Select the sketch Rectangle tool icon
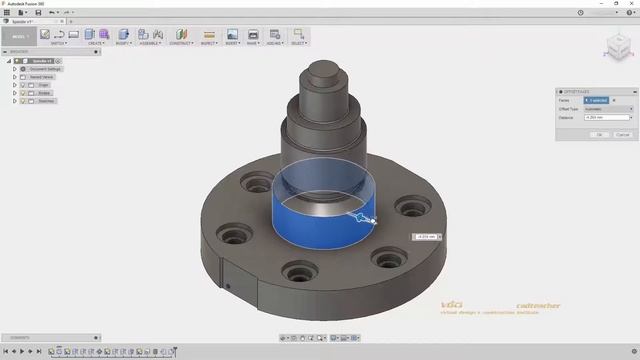Viewport: 640px width, 360px height. click(74, 34)
